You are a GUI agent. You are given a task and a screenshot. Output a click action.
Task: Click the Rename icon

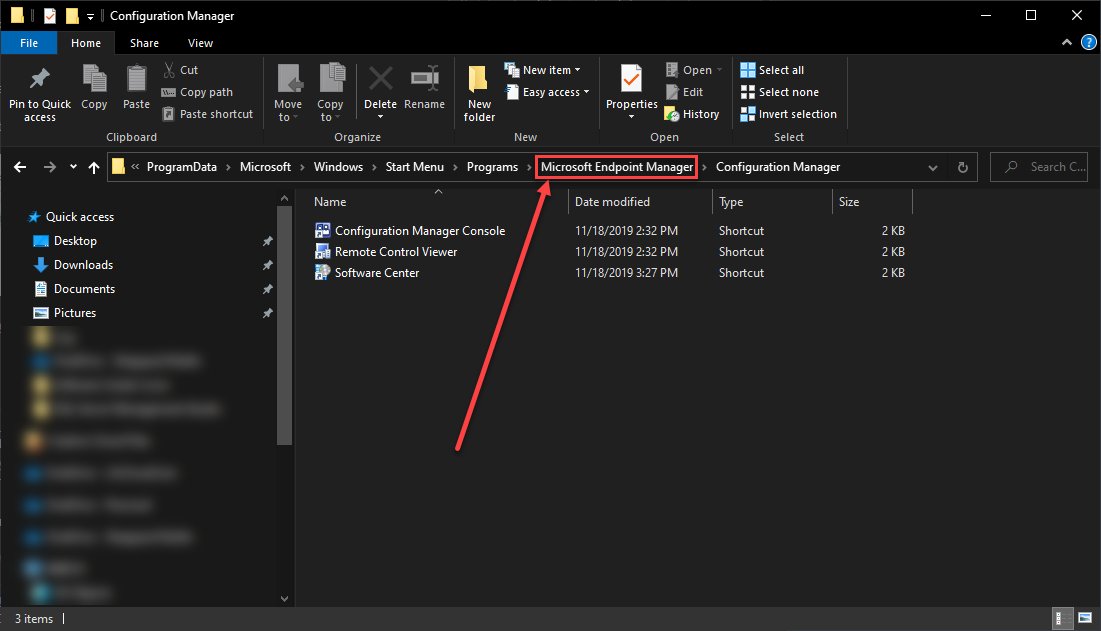point(424,88)
